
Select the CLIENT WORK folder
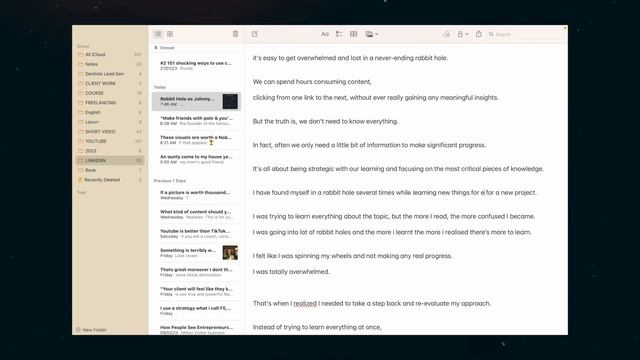point(110,83)
